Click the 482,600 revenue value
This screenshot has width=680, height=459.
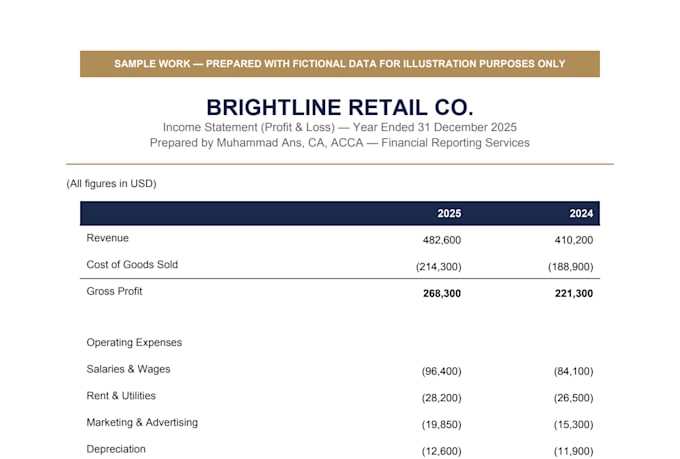(x=442, y=240)
